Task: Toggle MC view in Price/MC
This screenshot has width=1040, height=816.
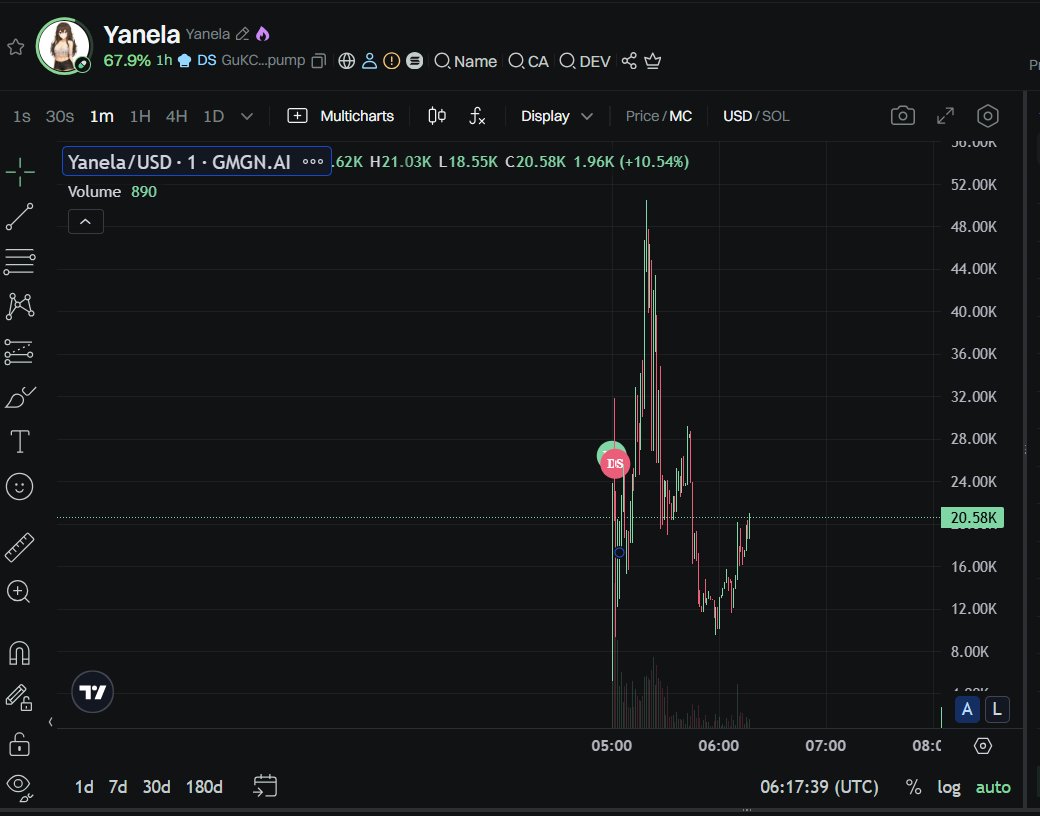Action: tap(681, 116)
